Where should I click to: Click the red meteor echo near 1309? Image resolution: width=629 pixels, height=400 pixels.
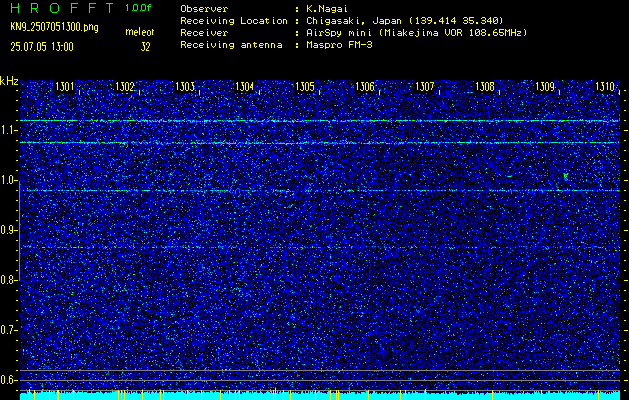(566, 176)
